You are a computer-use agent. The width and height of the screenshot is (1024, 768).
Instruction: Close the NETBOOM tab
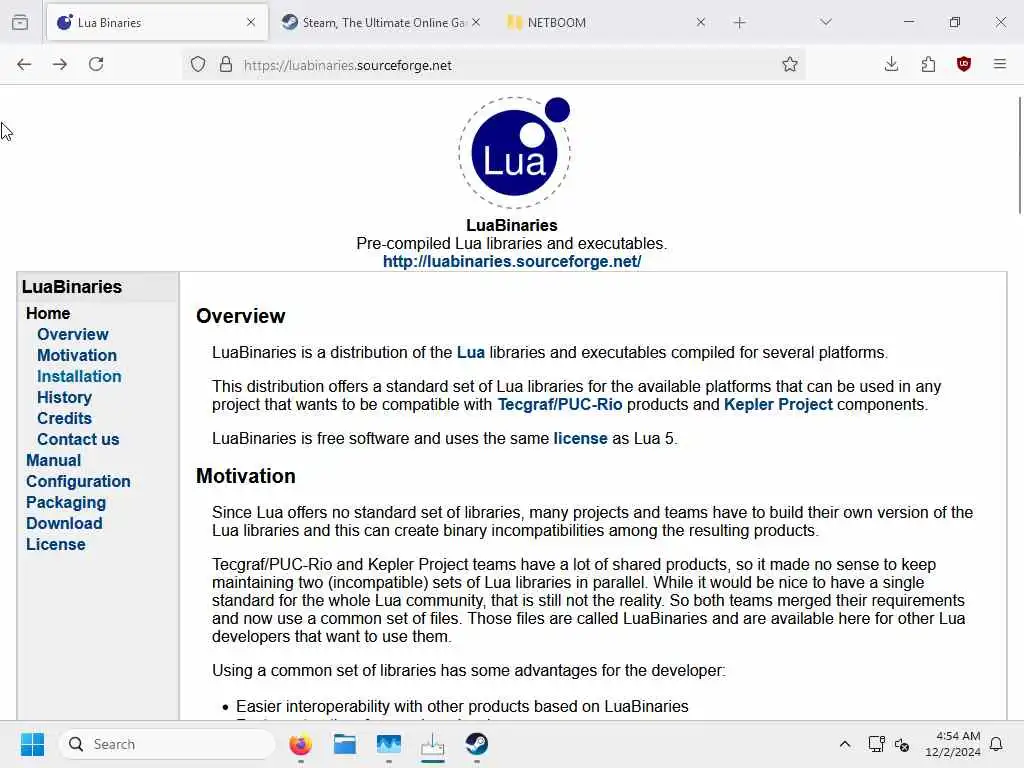(x=701, y=22)
